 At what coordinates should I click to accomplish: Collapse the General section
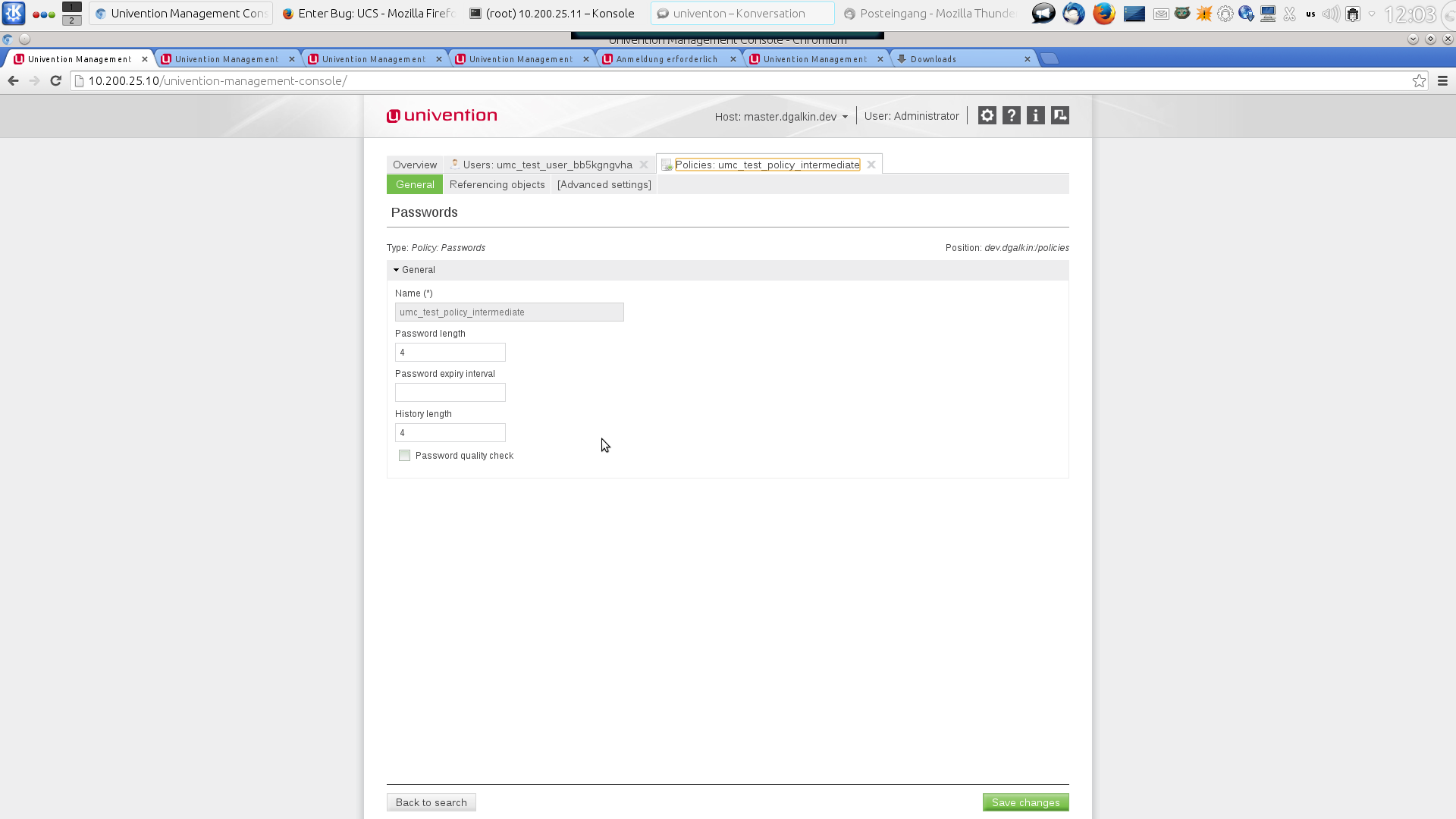pos(413,270)
